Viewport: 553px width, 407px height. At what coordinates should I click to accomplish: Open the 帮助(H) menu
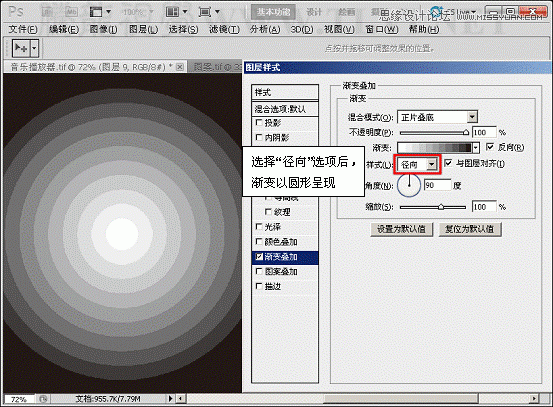(x=424, y=29)
